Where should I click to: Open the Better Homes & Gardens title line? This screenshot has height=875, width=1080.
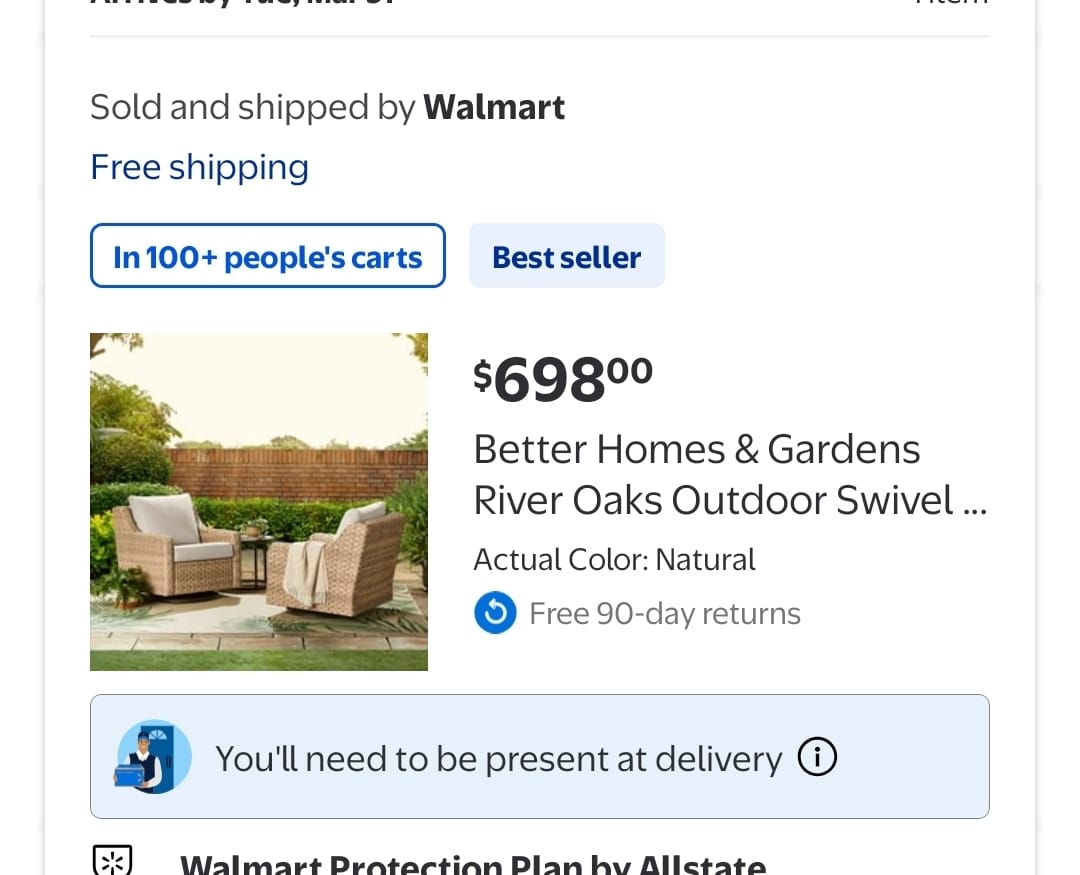coord(696,449)
